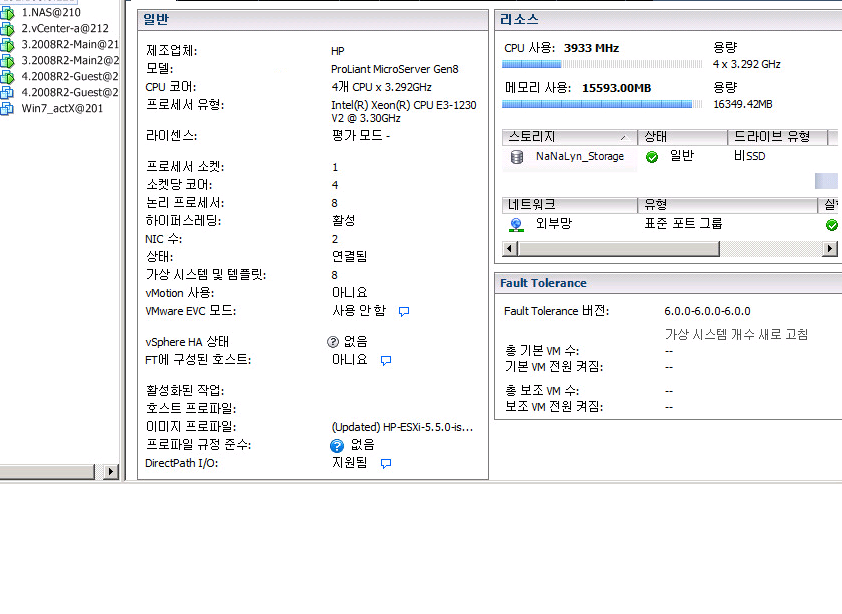Click the HP-ESXi-5.5.0 image profile value

(402, 428)
